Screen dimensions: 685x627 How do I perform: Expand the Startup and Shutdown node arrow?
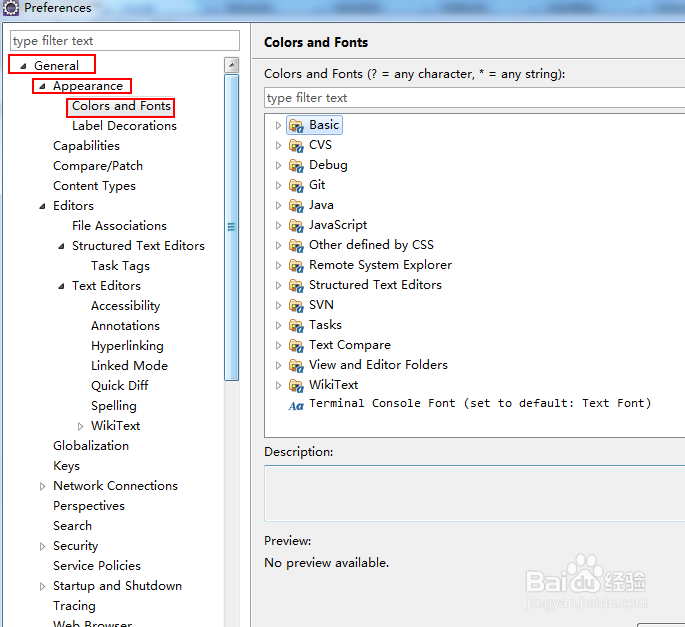42,586
